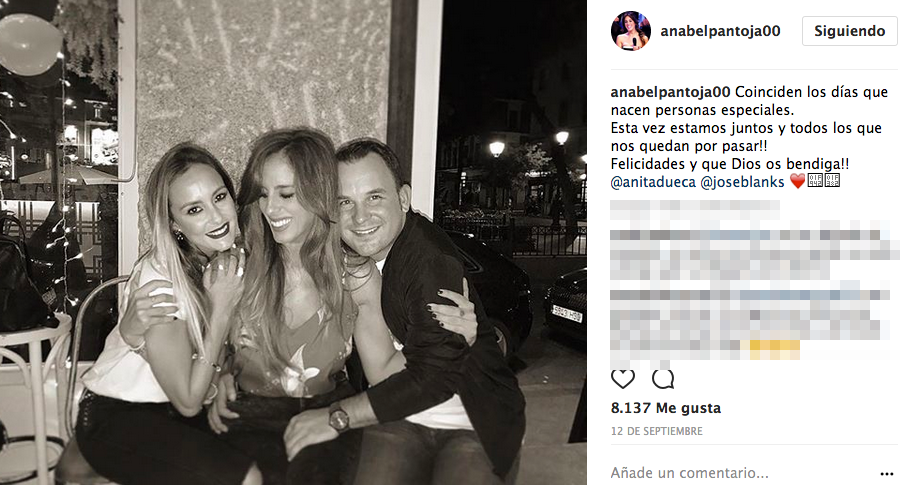Click the first blurred comment line
The width and height of the screenshot is (904, 485).
pyautogui.click(x=695, y=207)
